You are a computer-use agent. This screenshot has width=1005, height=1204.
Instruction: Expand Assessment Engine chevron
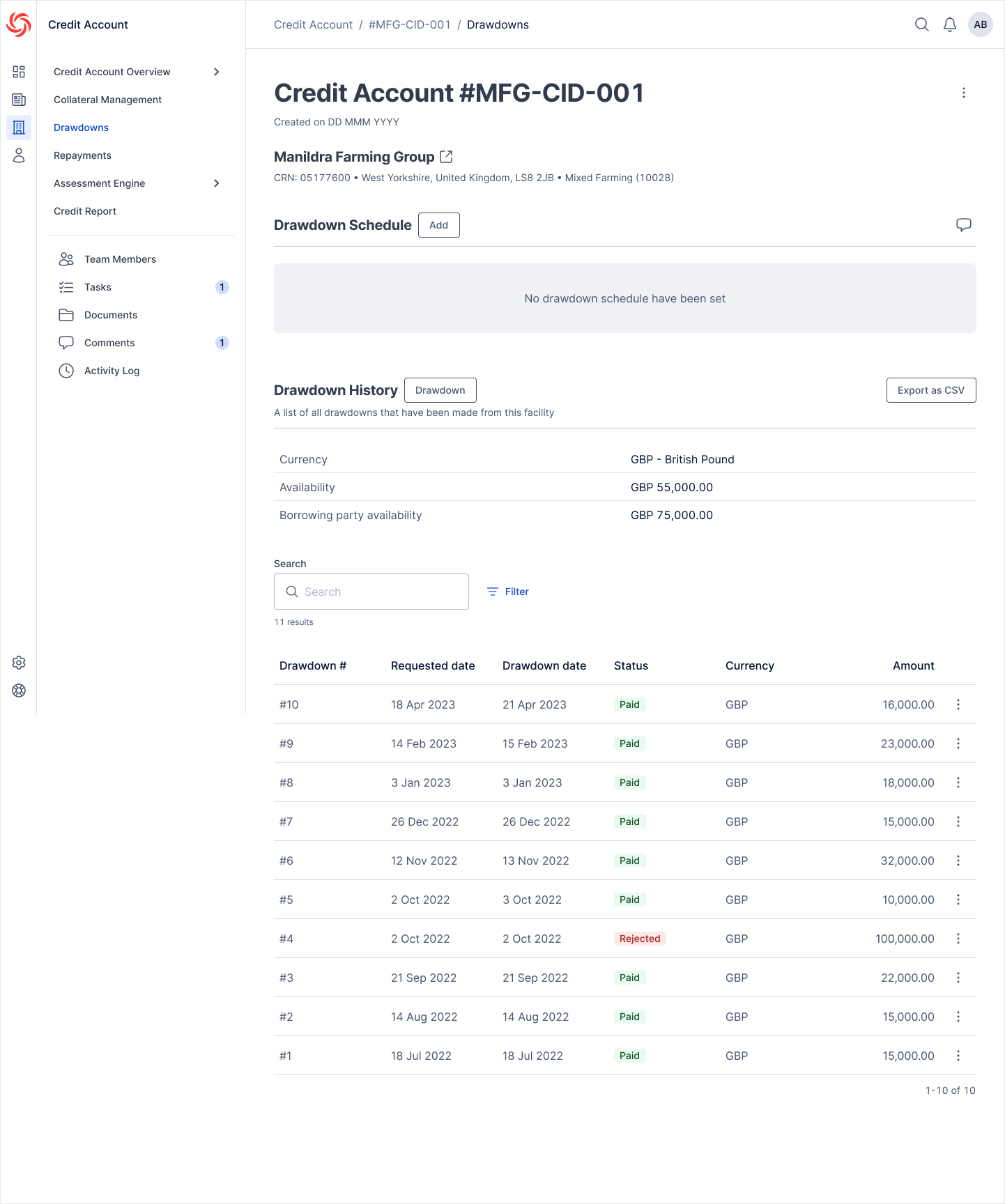[217, 183]
